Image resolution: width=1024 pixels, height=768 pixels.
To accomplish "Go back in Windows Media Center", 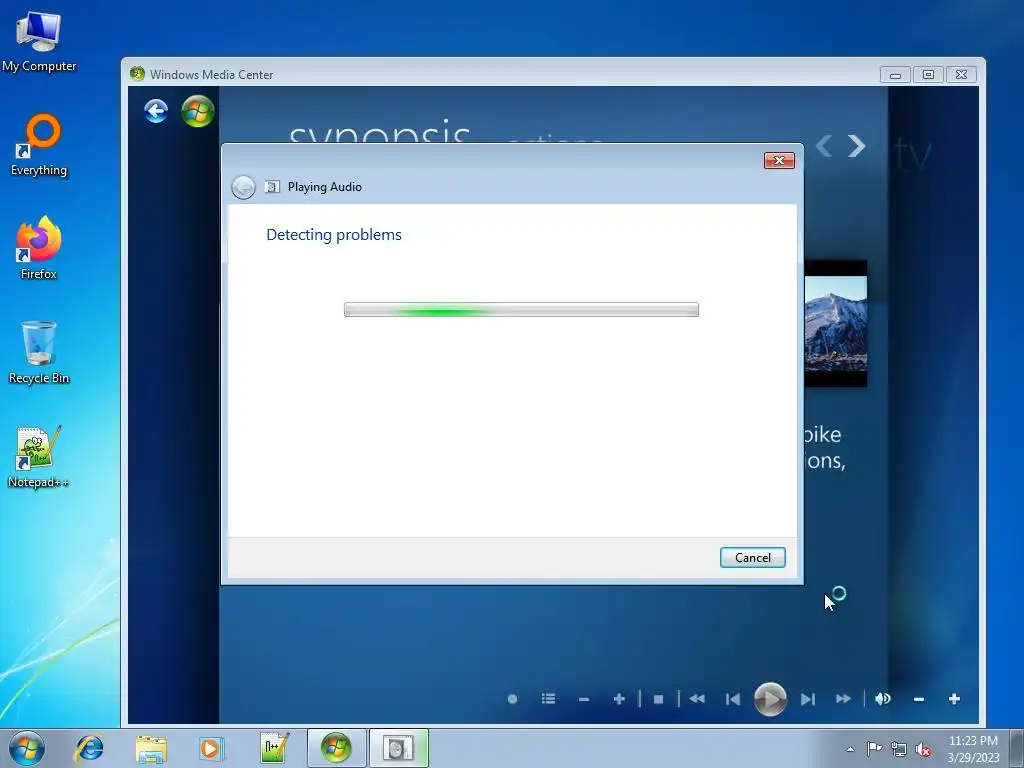I will pyautogui.click(x=156, y=111).
